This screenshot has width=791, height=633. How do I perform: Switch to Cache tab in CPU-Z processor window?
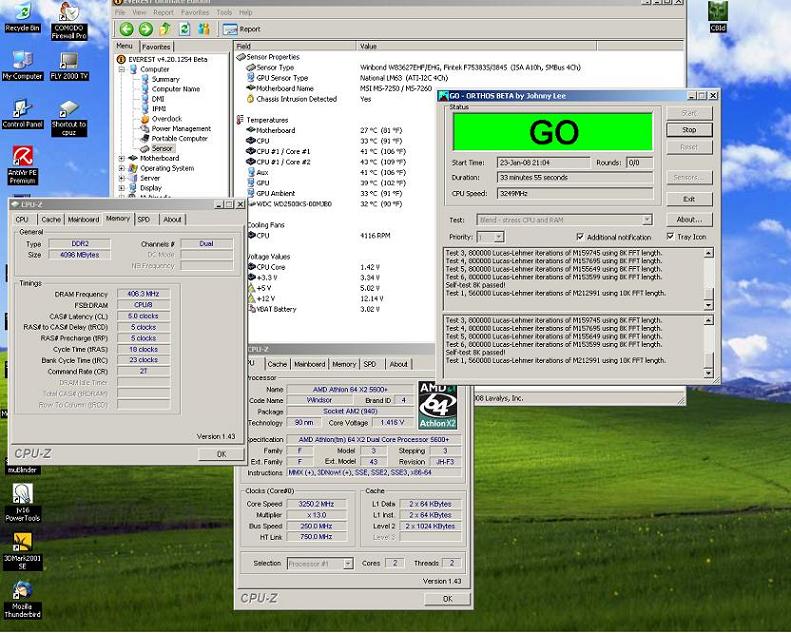point(277,364)
